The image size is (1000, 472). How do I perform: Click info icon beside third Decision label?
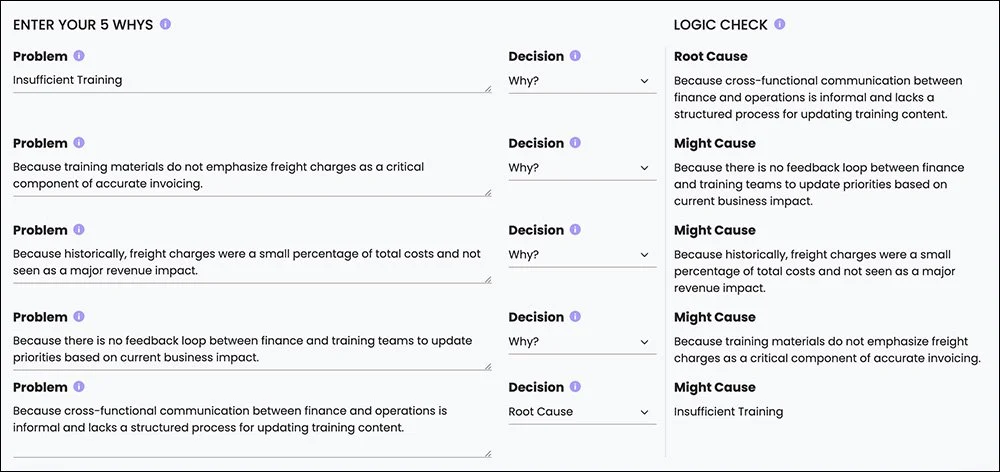click(x=576, y=230)
